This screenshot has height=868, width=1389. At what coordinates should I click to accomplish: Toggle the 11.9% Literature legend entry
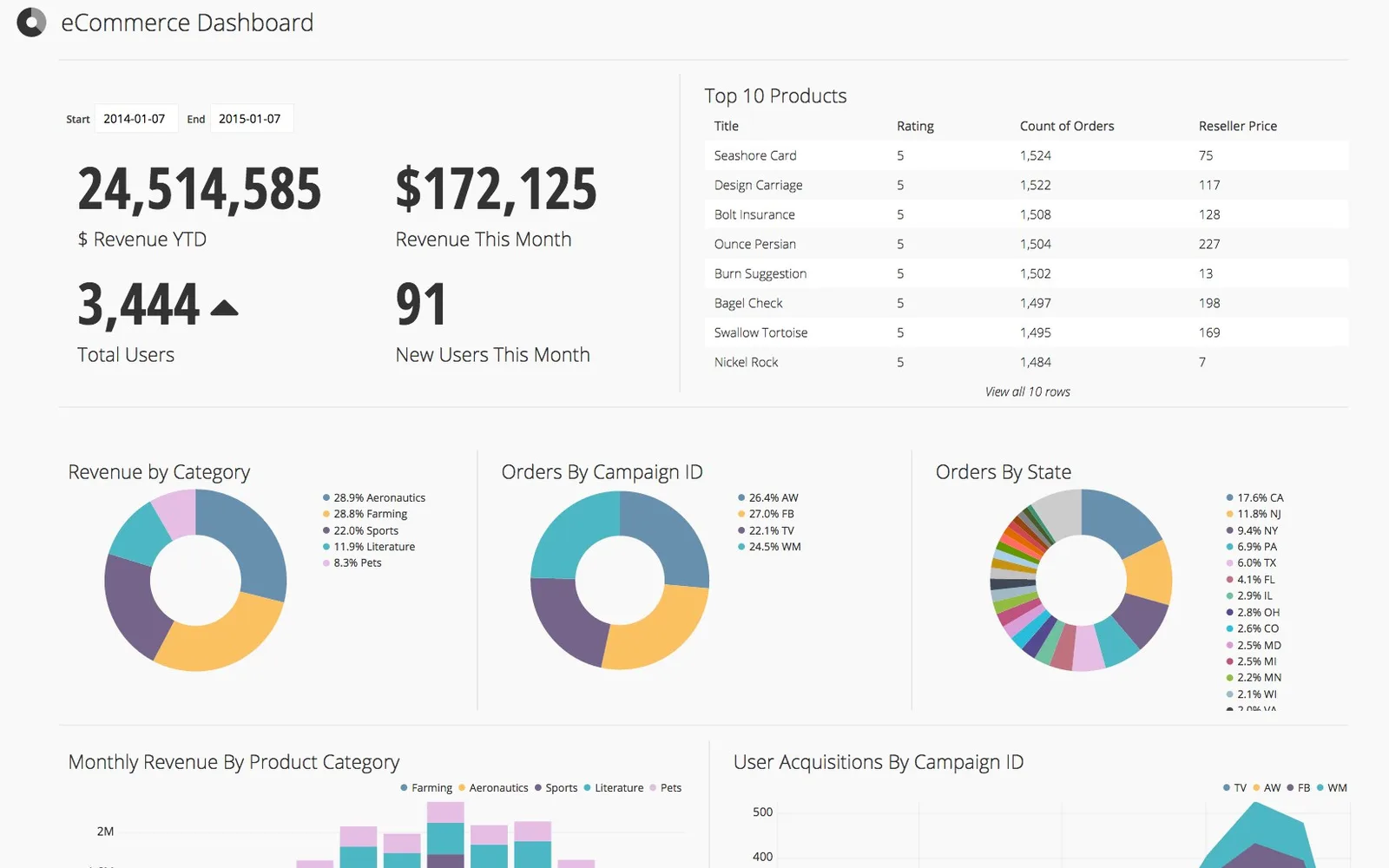(369, 547)
